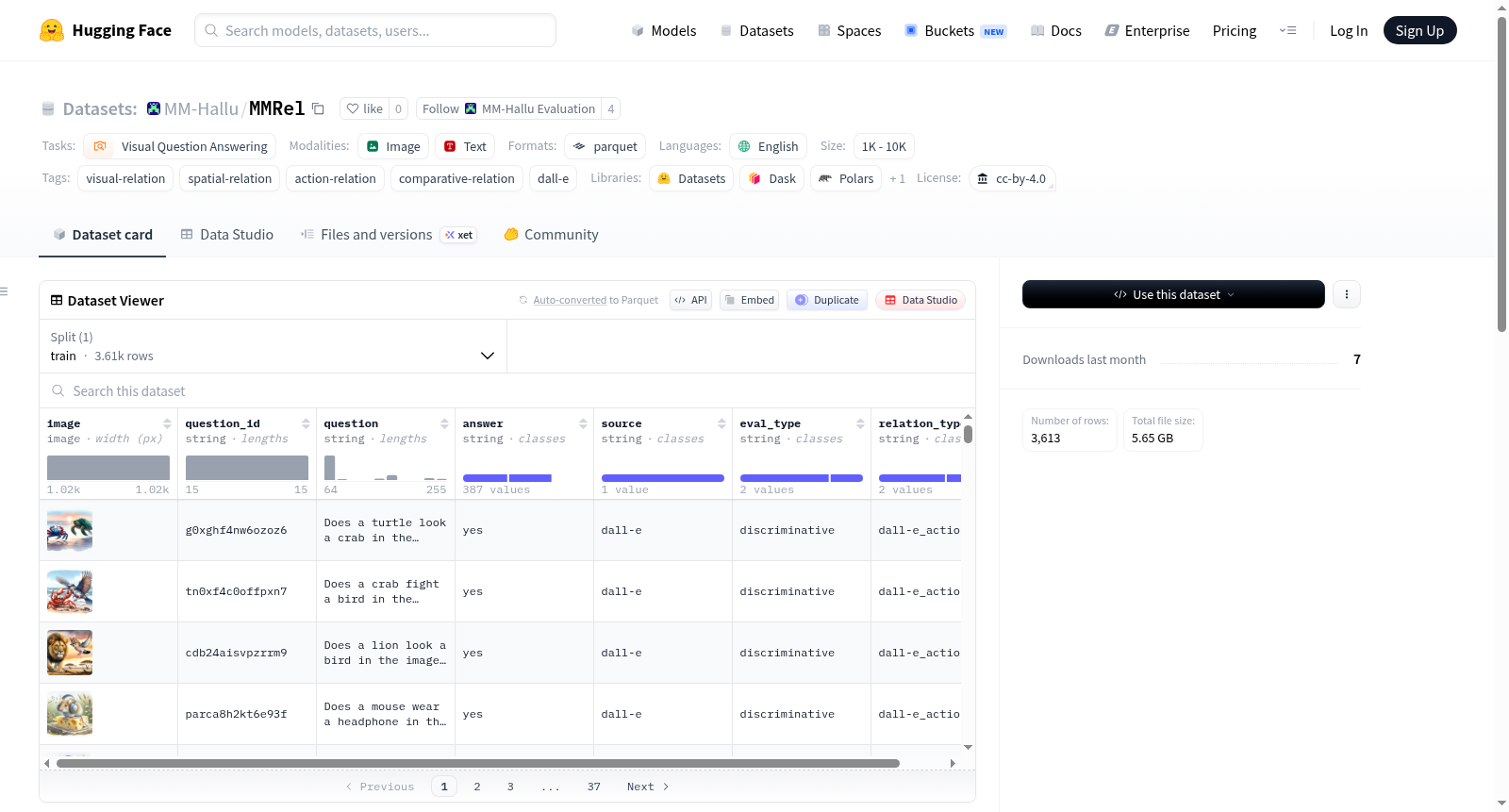Click the cc-by-4.0 license tag
The height and width of the screenshot is (812, 1509).
click(x=1012, y=179)
